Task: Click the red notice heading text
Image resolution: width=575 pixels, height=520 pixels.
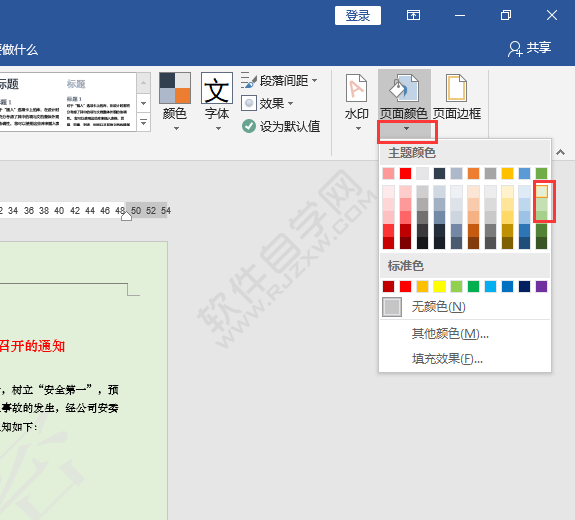Action: click(x=32, y=346)
